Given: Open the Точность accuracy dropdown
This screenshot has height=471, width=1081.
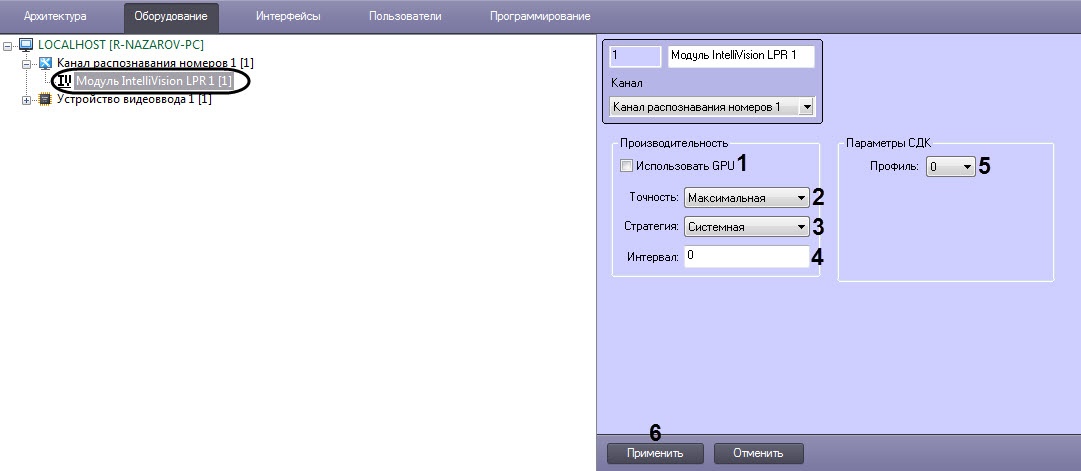Looking at the screenshot, I should click(x=747, y=198).
